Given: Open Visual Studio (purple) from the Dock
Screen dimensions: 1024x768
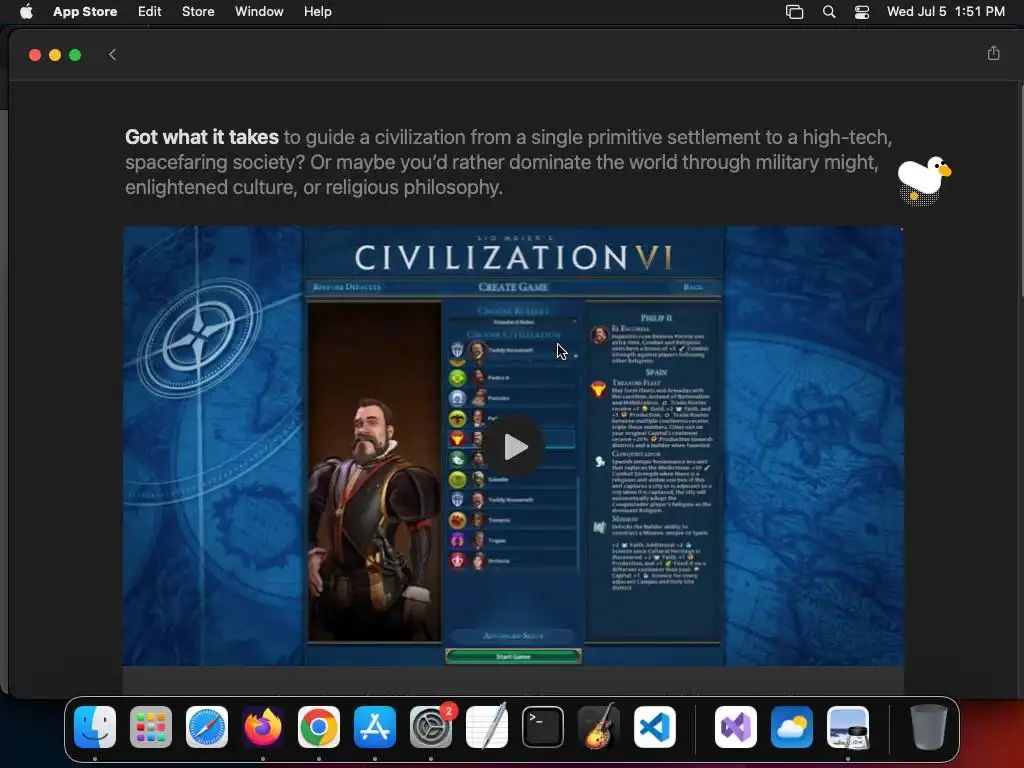Looking at the screenshot, I should coord(736,727).
